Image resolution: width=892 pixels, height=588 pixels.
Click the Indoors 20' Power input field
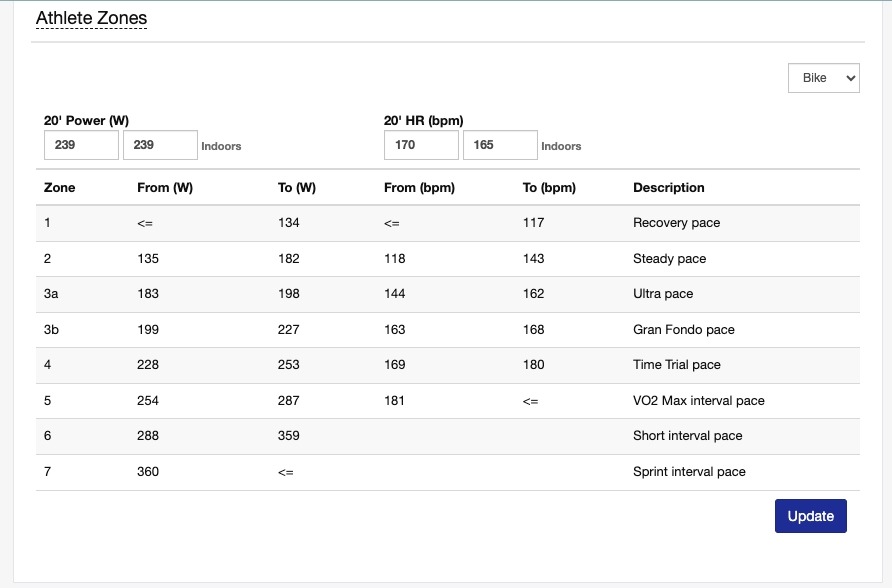click(x=160, y=145)
